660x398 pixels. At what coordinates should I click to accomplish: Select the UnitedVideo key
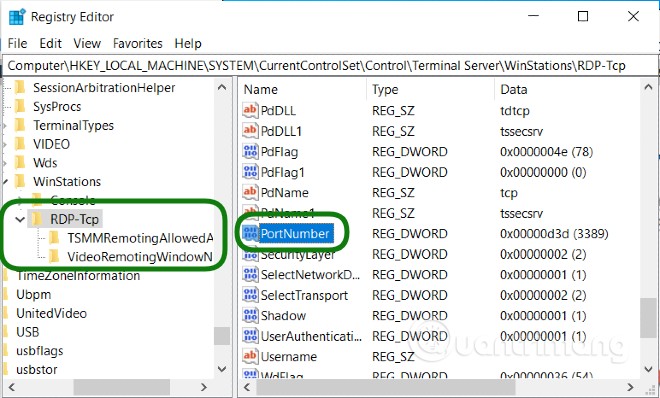pos(51,313)
